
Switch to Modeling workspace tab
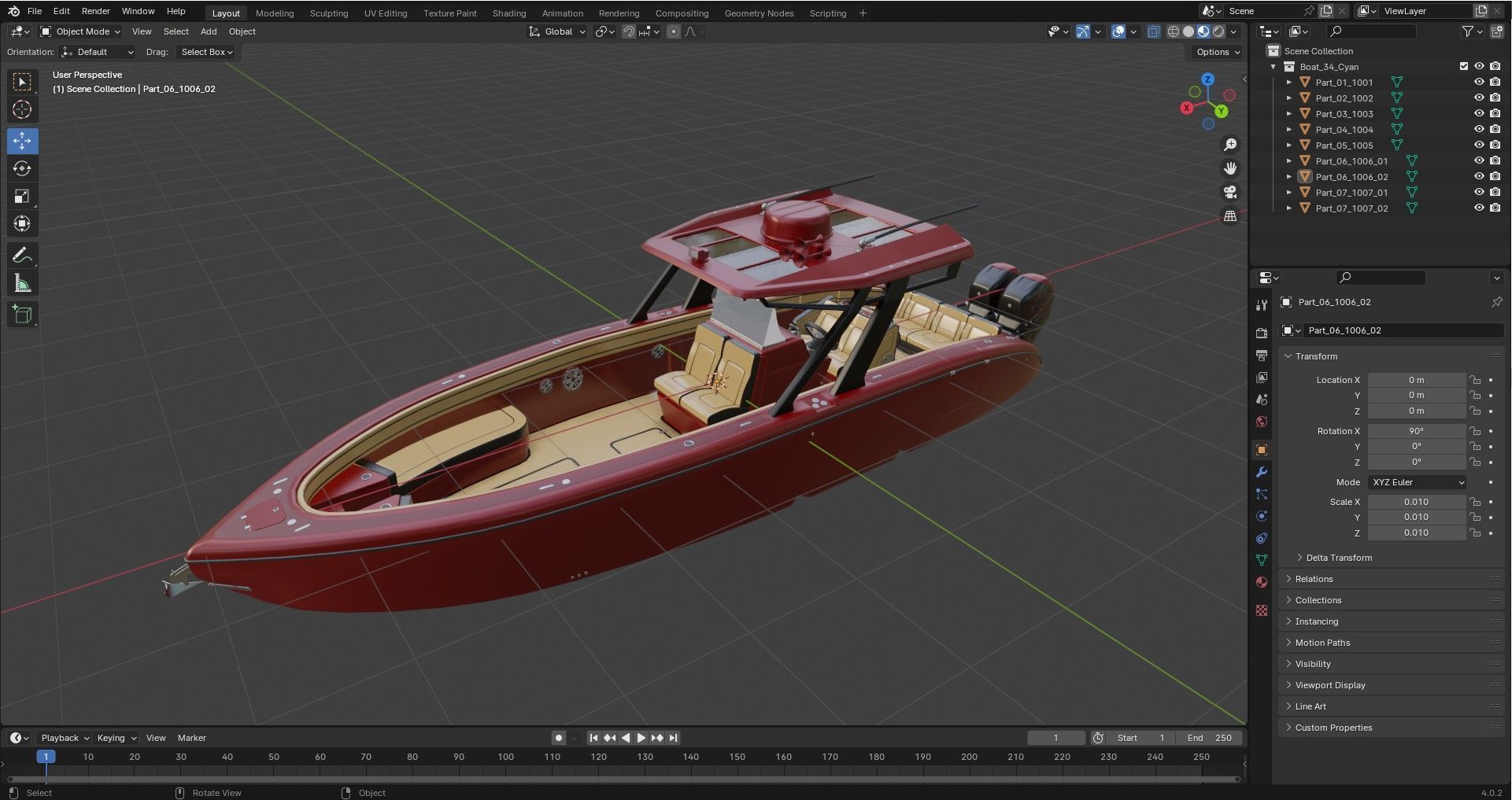point(275,13)
